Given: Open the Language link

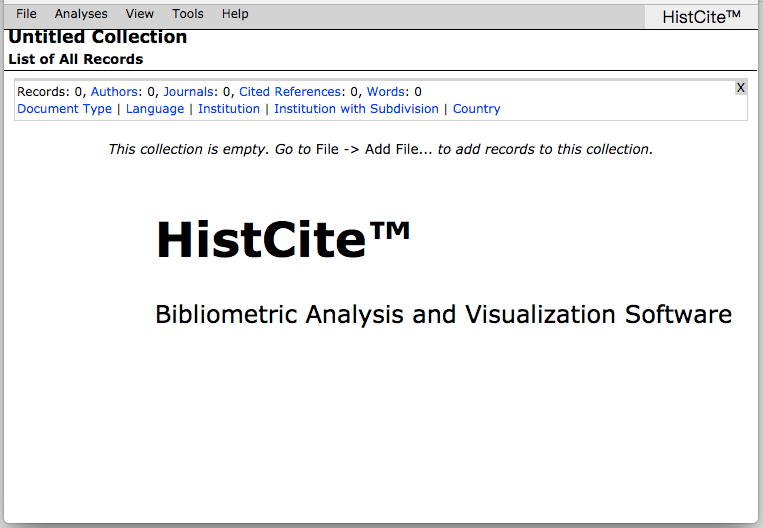Looking at the screenshot, I should tap(155, 109).
